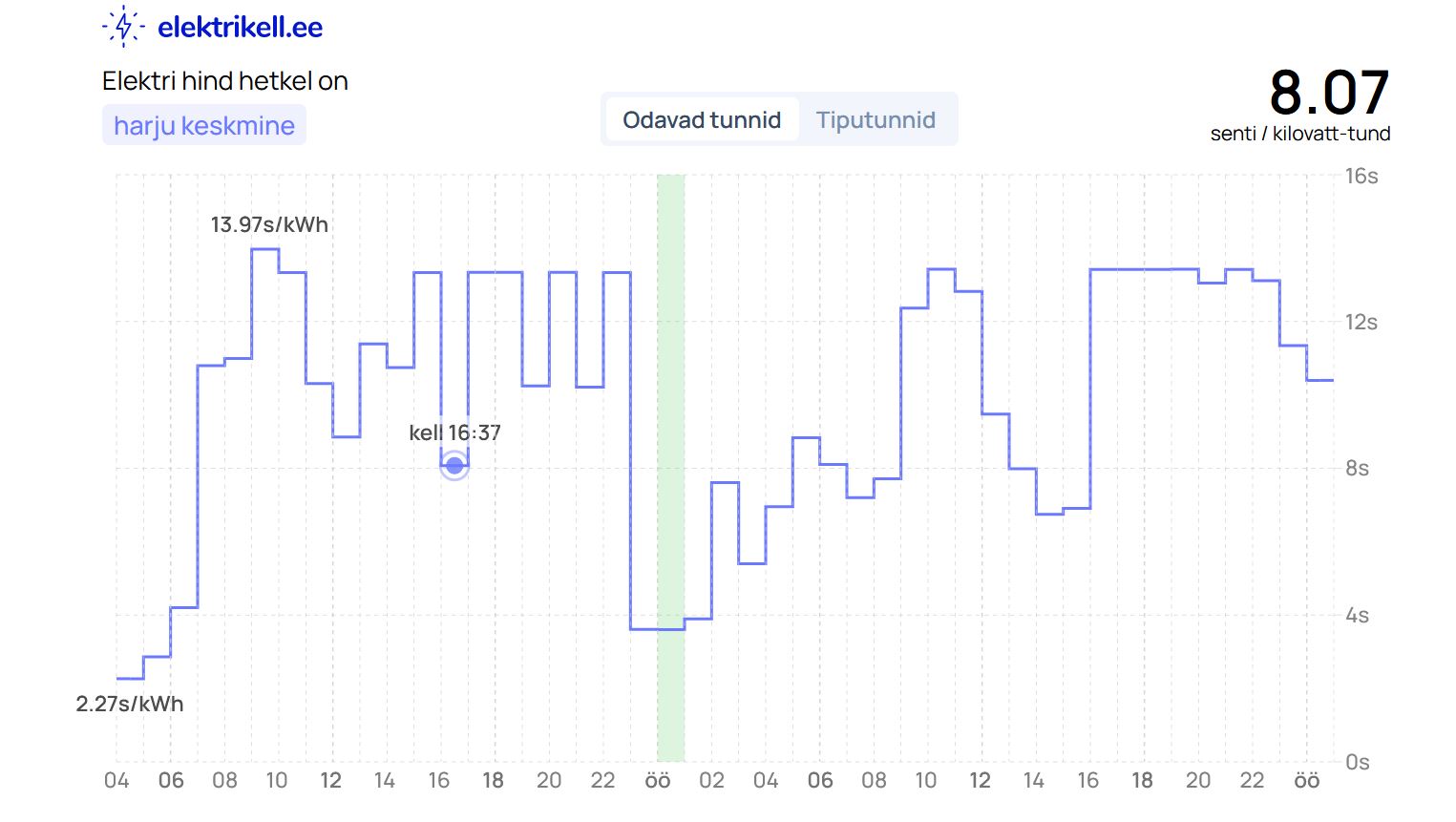Click the "Elektri hind hetkel on" heading

(225, 81)
